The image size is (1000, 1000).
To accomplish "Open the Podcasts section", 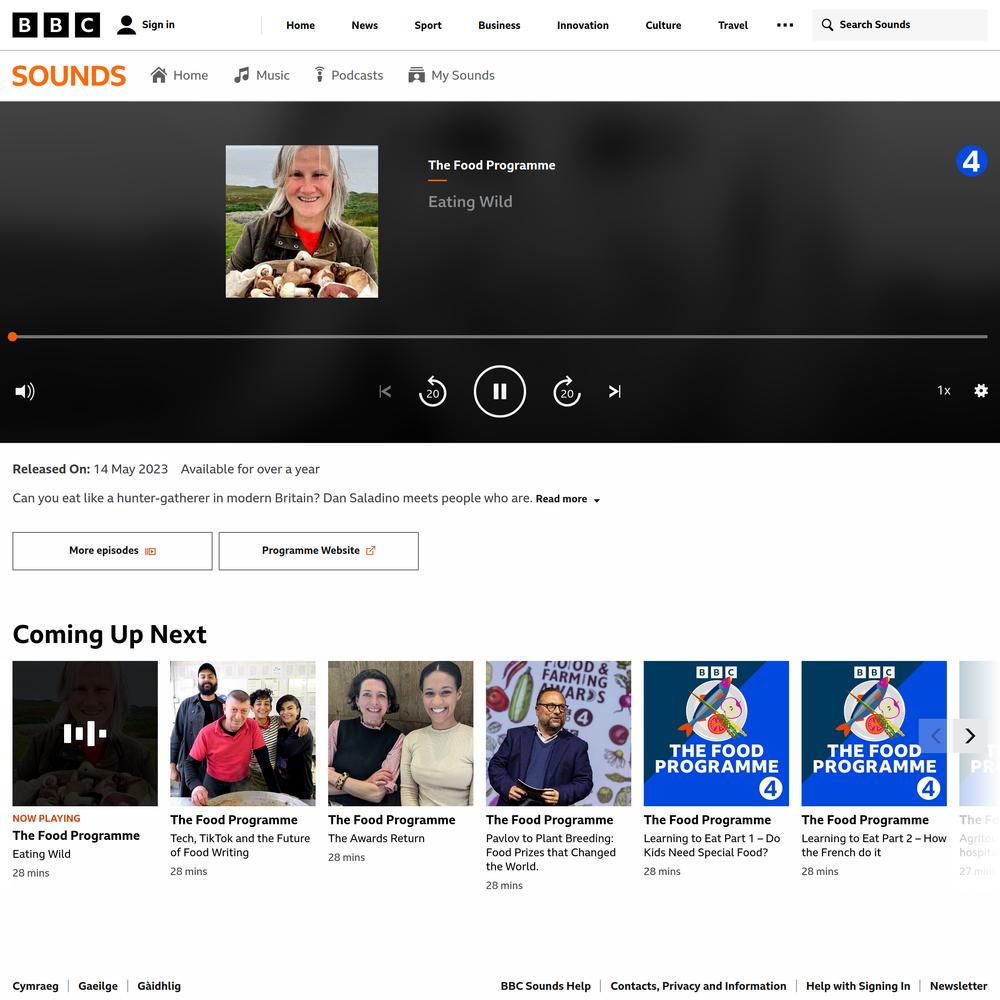I will (x=349, y=75).
